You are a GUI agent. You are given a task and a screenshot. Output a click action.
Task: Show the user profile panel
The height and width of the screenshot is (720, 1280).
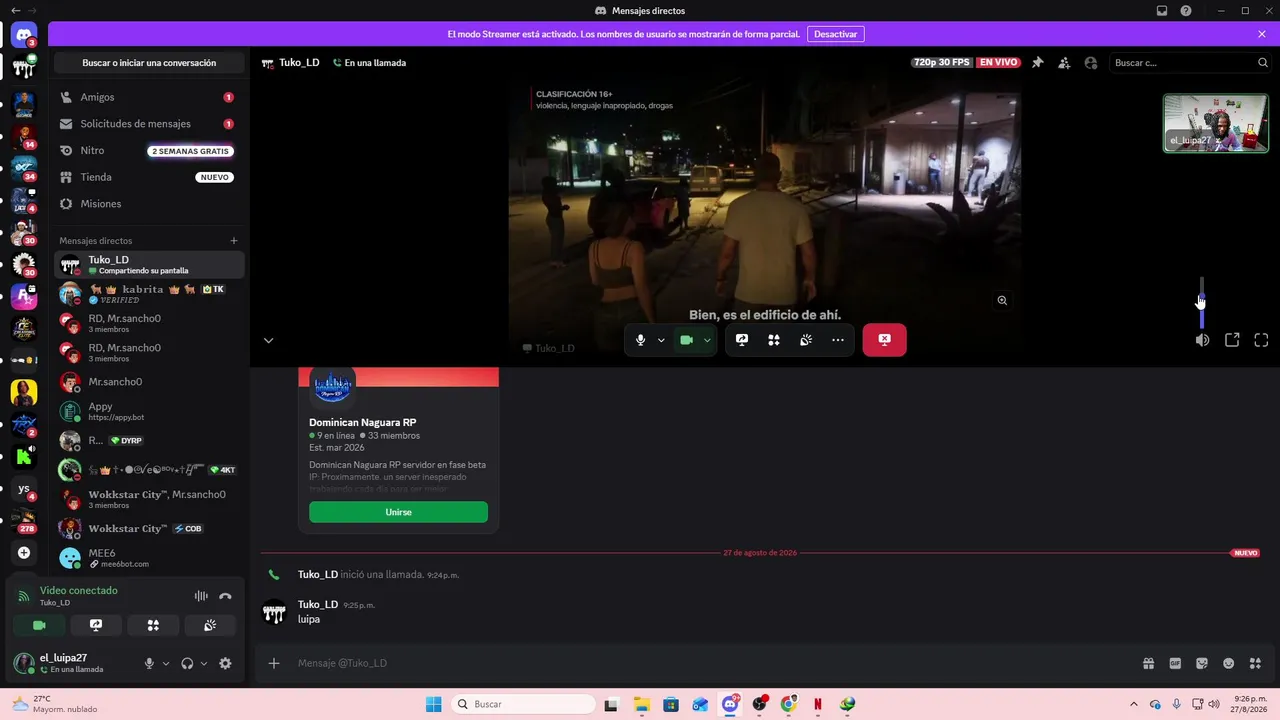point(1091,62)
